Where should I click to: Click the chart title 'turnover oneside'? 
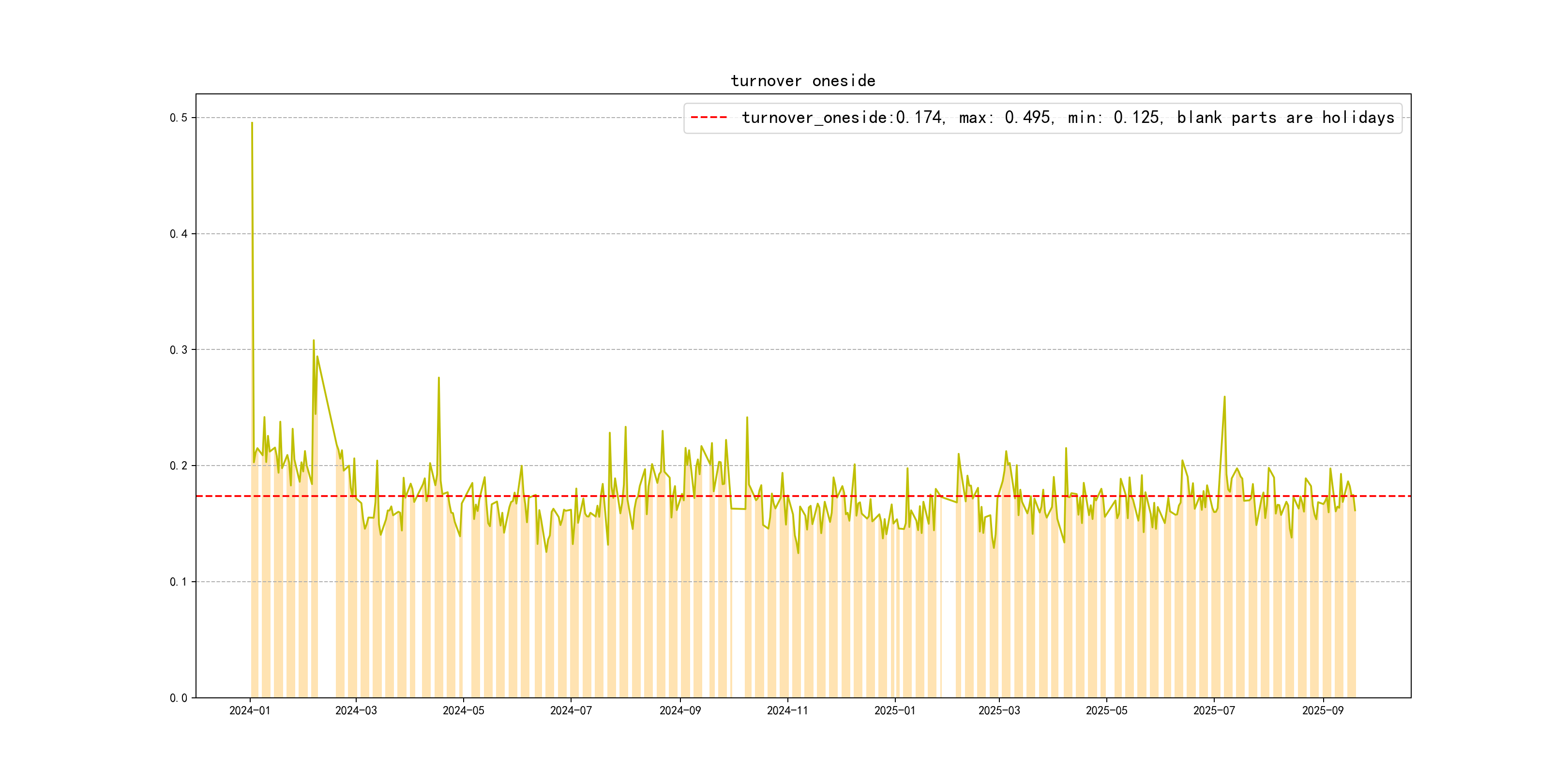pyautogui.click(x=802, y=81)
